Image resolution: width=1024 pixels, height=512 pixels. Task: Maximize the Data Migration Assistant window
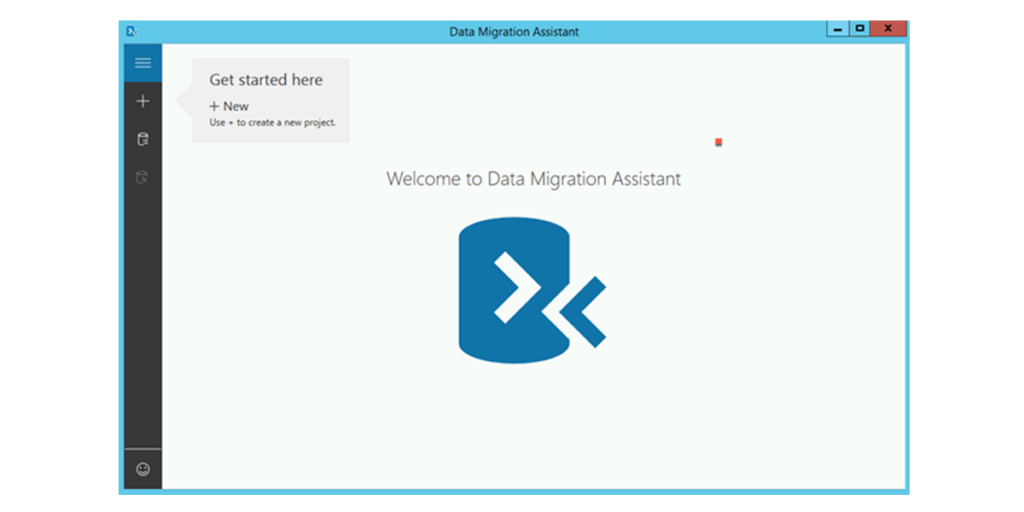860,29
